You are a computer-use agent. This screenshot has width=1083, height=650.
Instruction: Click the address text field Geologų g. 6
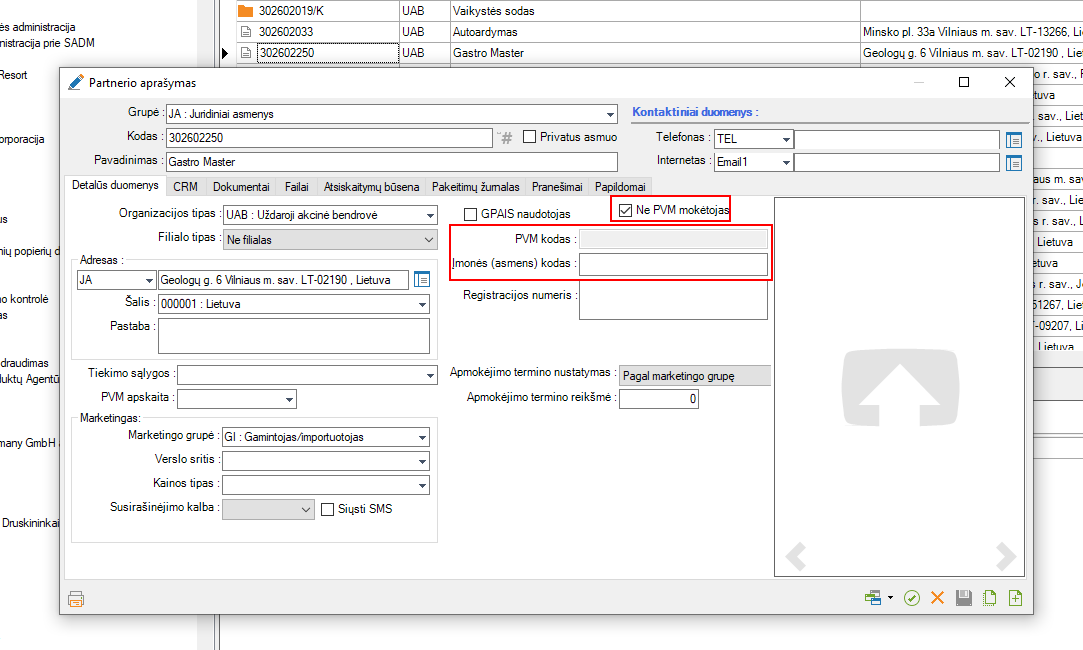click(283, 280)
